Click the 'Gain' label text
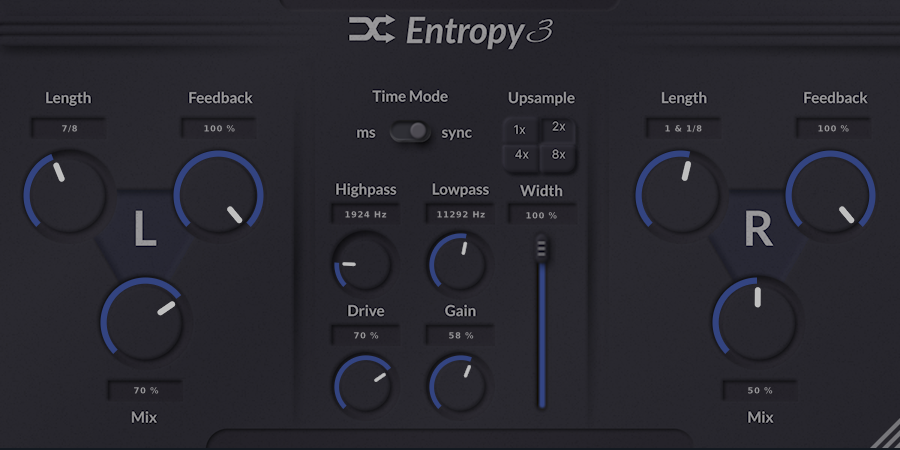900x450 pixels. pyautogui.click(x=460, y=311)
